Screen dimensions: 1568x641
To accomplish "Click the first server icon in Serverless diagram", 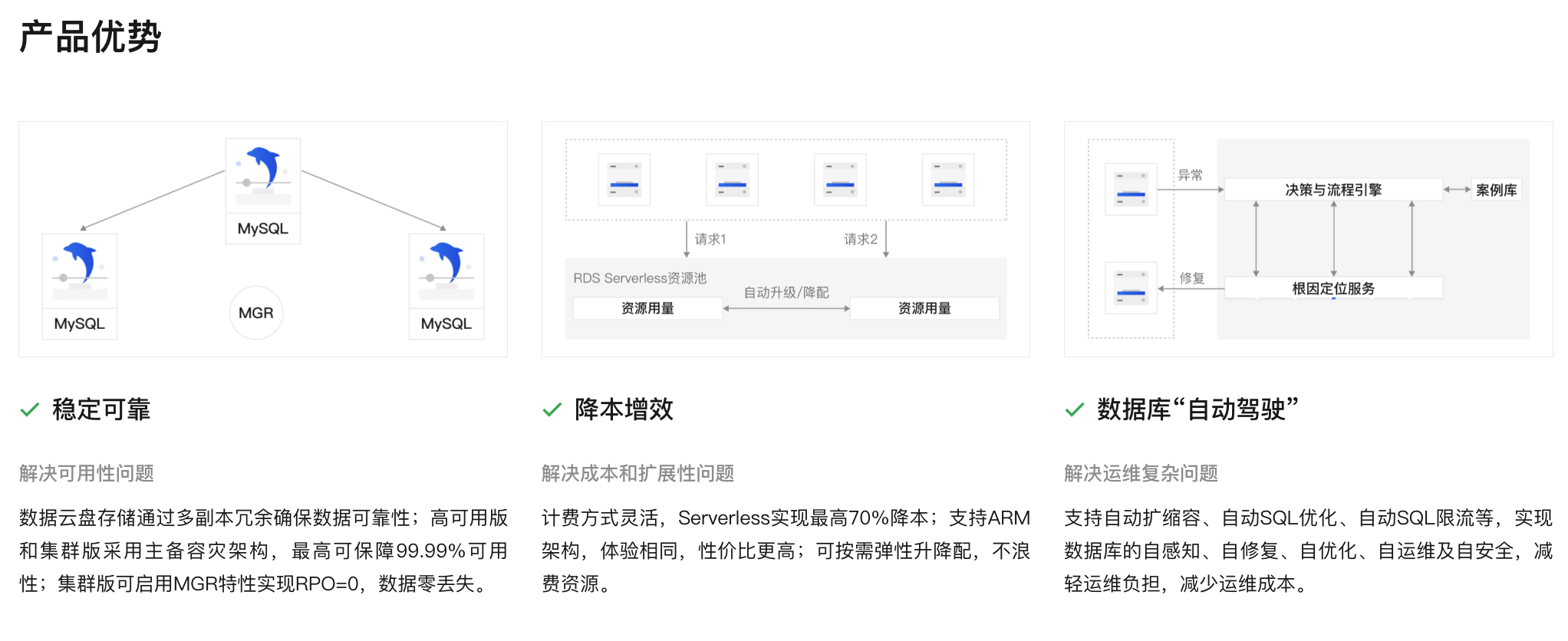I will pos(624,180).
